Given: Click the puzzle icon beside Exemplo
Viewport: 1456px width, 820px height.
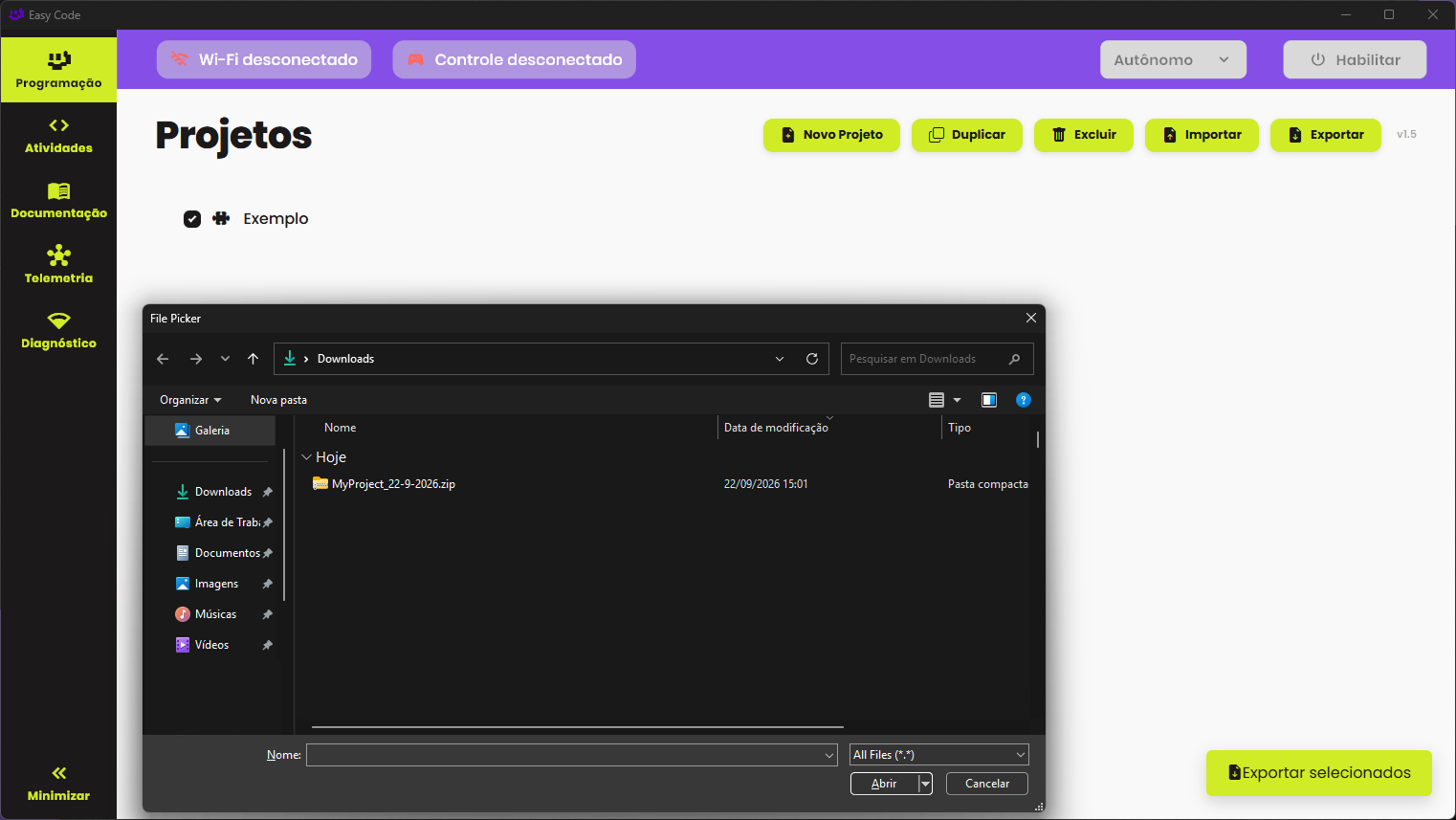Looking at the screenshot, I should pyautogui.click(x=221, y=218).
